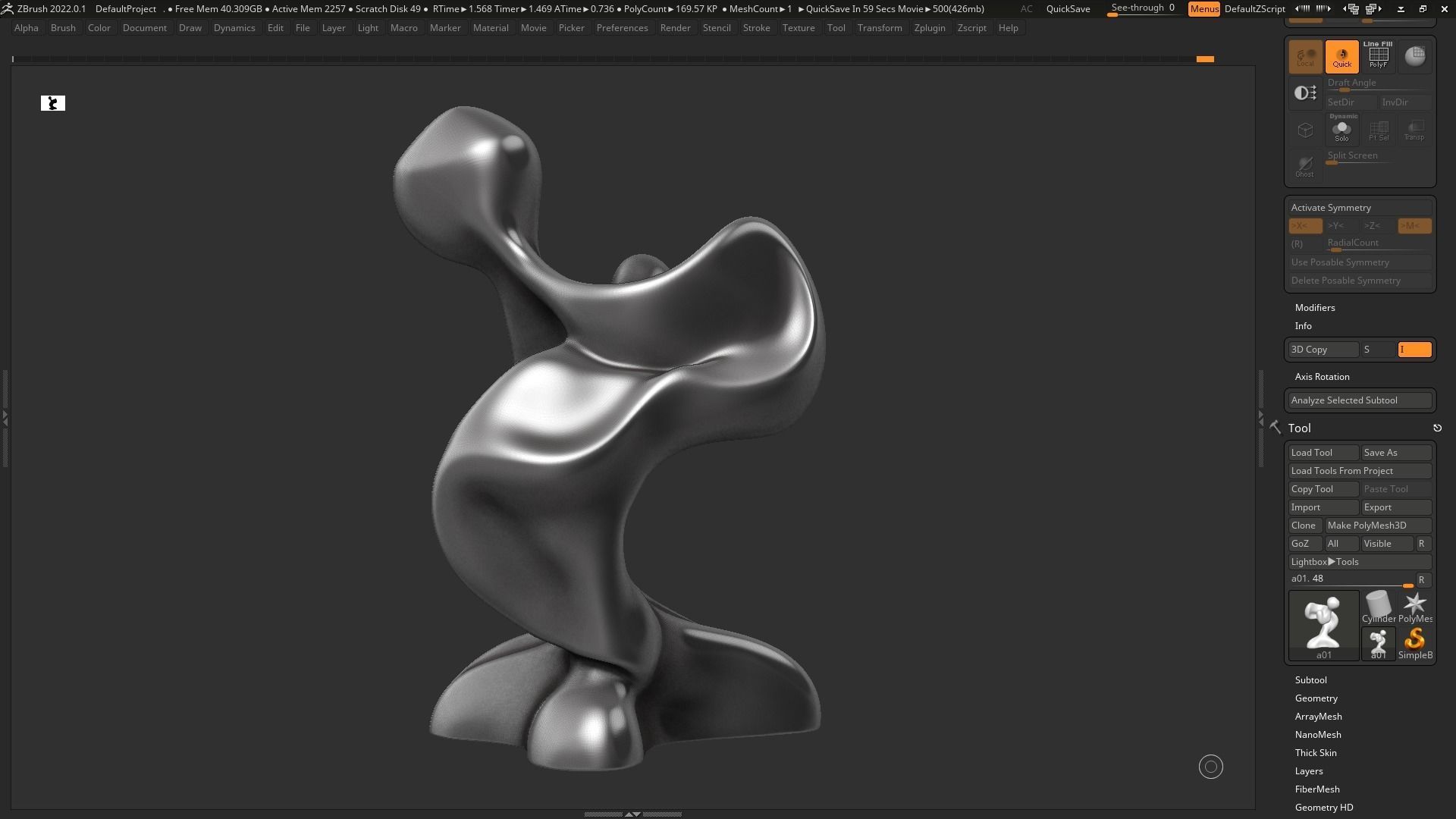1456x819 pixels.
Task: Click the canvas thumbnail silhouette view icon
Action: click(53, 103)
